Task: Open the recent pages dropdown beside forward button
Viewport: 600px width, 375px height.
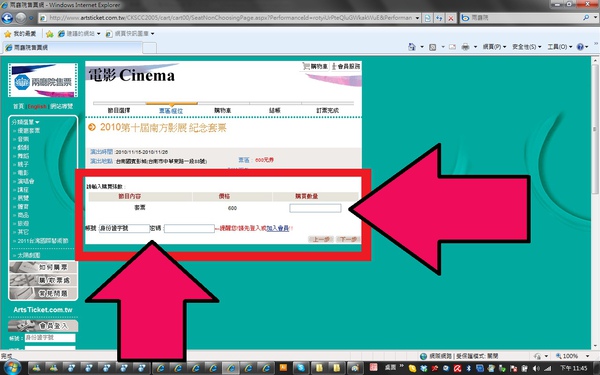Action: (31, 18)
